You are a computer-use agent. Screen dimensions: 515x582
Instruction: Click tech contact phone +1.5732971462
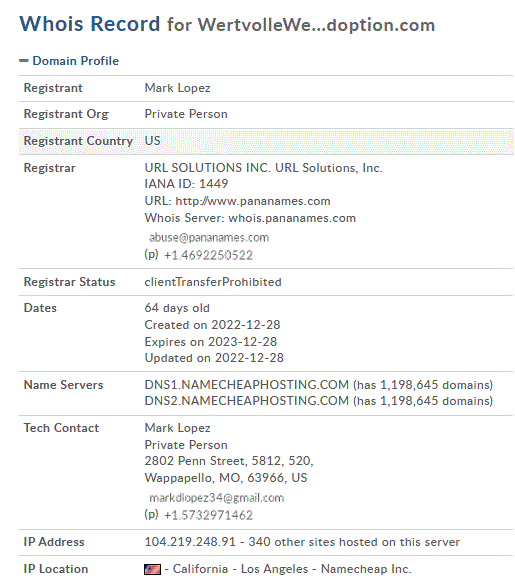tap(208, 515)
